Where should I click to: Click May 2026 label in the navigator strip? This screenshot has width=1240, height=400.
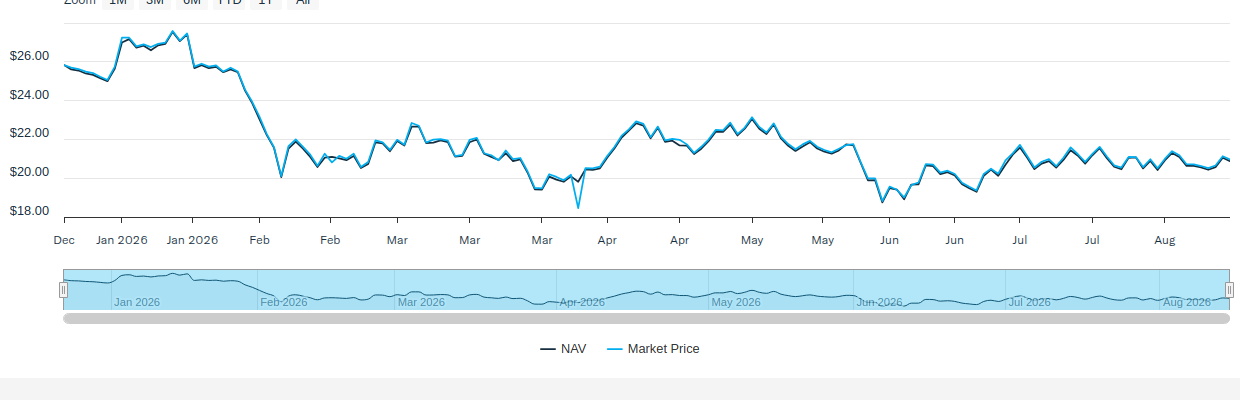(x=736, y=302)
